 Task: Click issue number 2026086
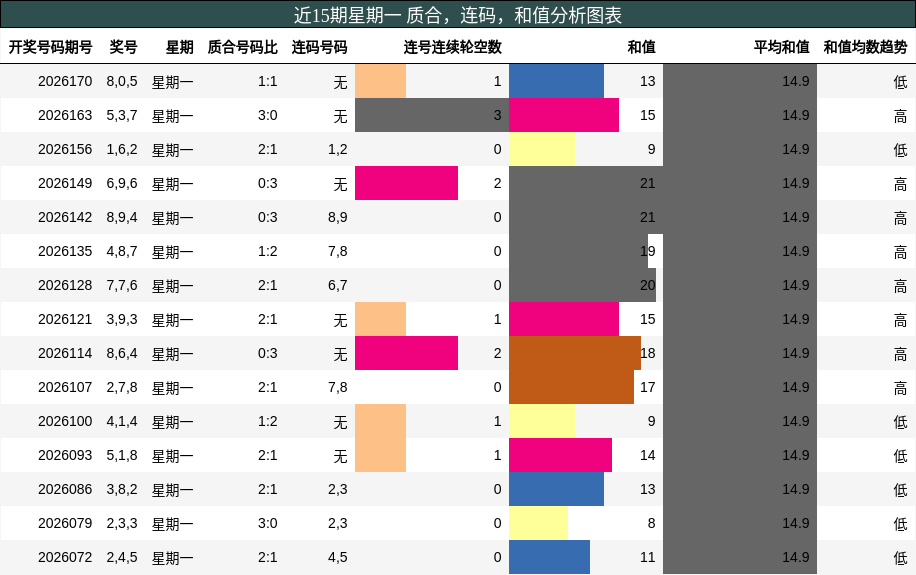65,489
